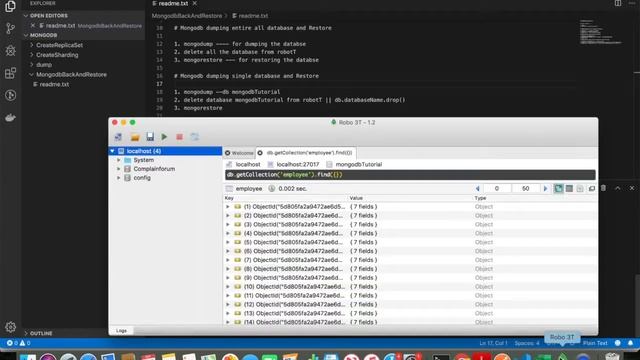Click the trash icon in VS Code panel

tap(603, 188)
